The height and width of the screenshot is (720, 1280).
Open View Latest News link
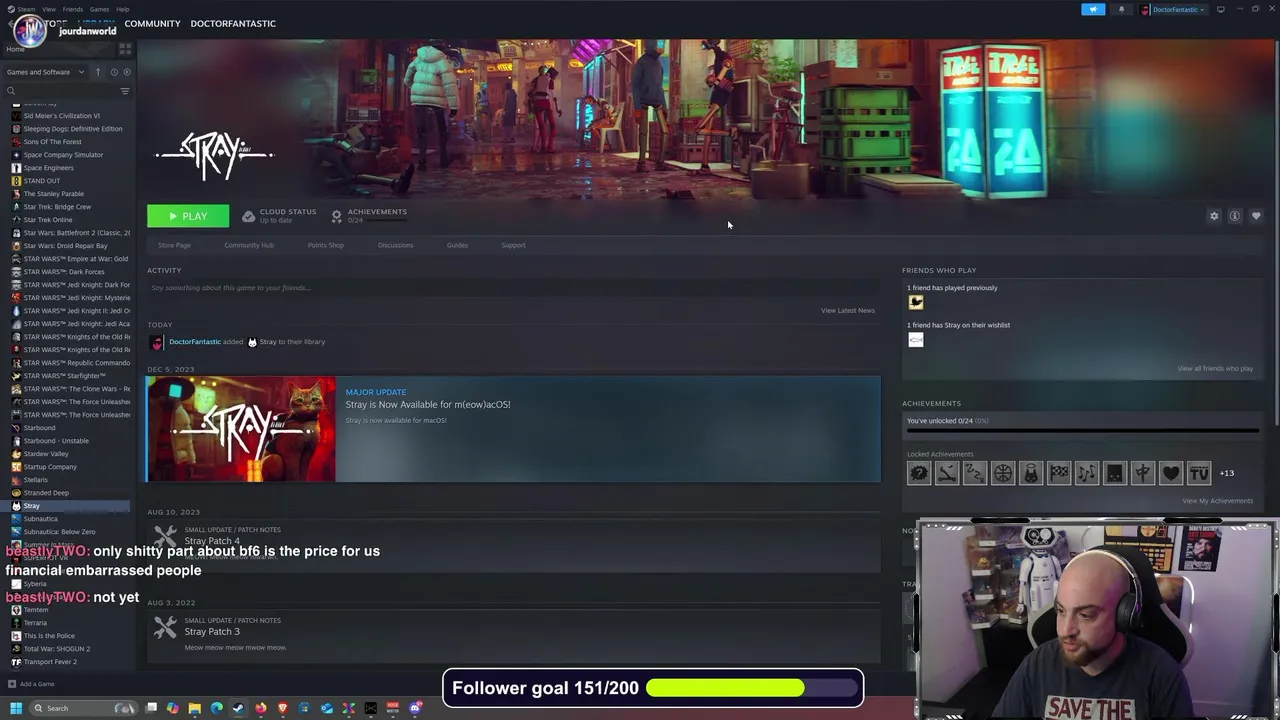(x=847, y=310)
